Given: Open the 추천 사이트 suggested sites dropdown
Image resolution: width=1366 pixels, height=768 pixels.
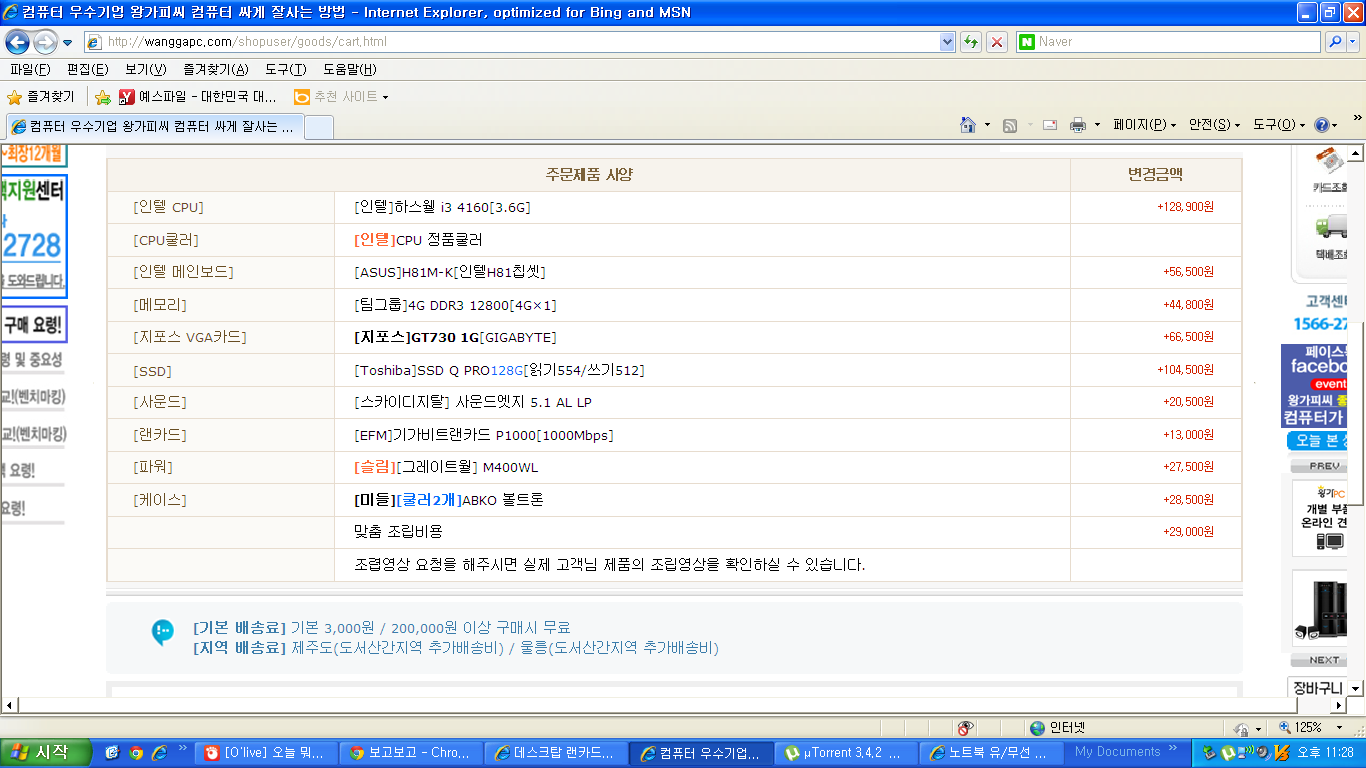Looking at the screenshot, I should tap(341, 97).
